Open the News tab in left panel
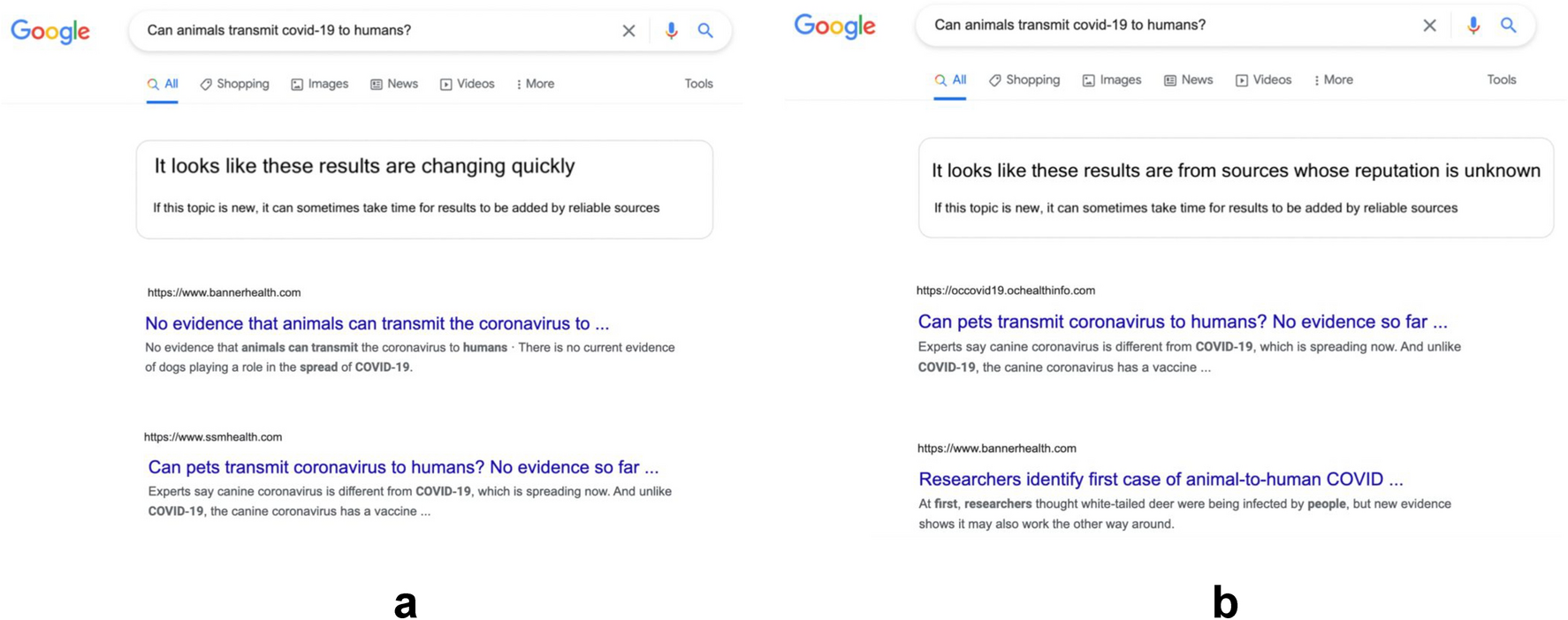Image resolution: width=1568 pixels, height=620 pixels. [394, 84]
